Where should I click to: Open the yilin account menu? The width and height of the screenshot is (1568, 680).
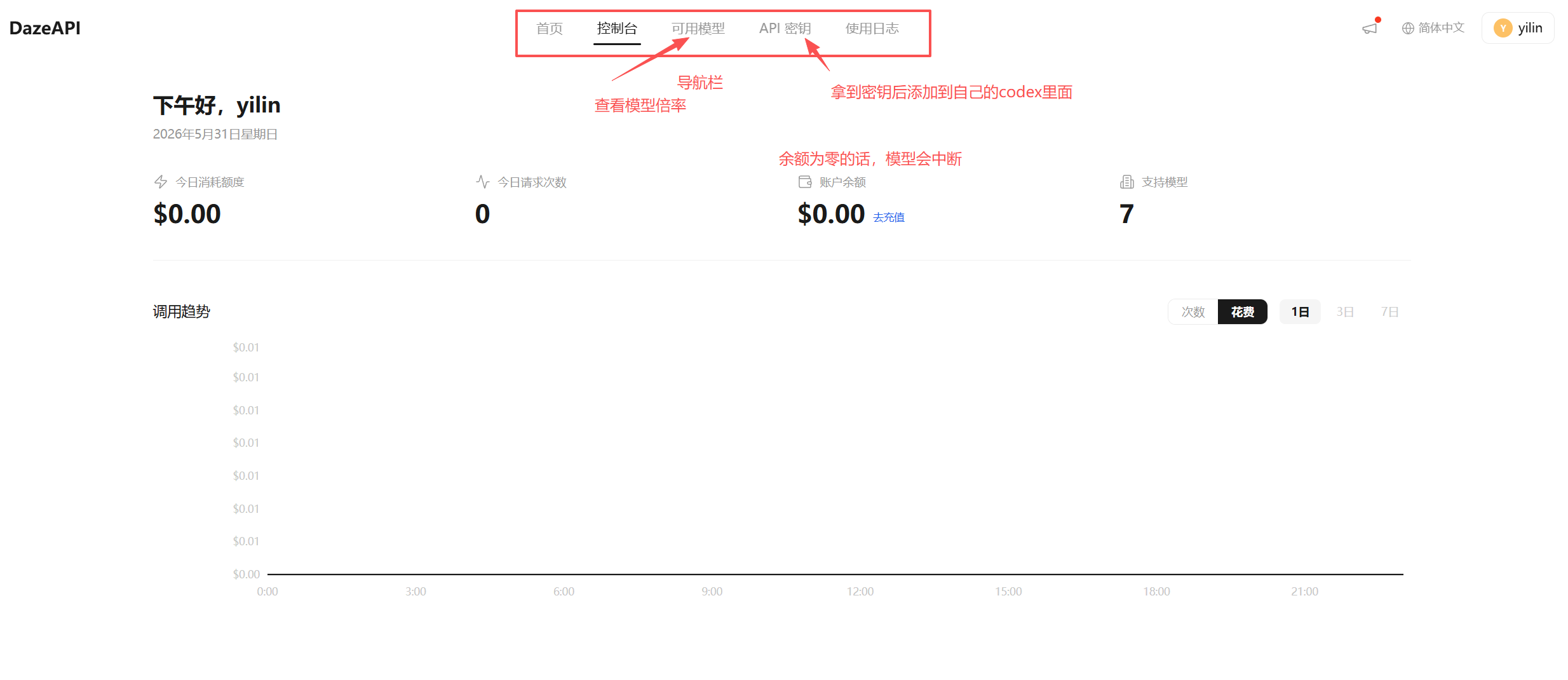point(1518,28)
